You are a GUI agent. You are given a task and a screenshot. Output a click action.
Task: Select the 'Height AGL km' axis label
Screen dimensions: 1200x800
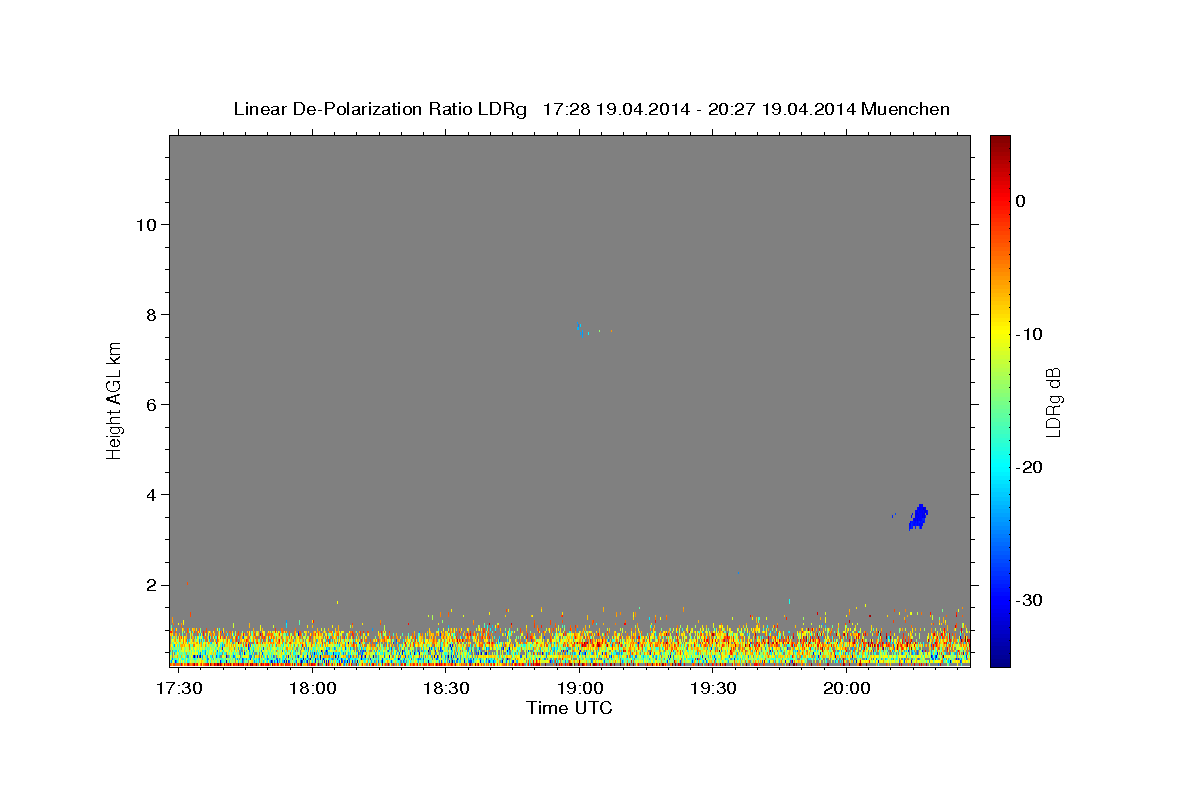click(x=115, y=399)
